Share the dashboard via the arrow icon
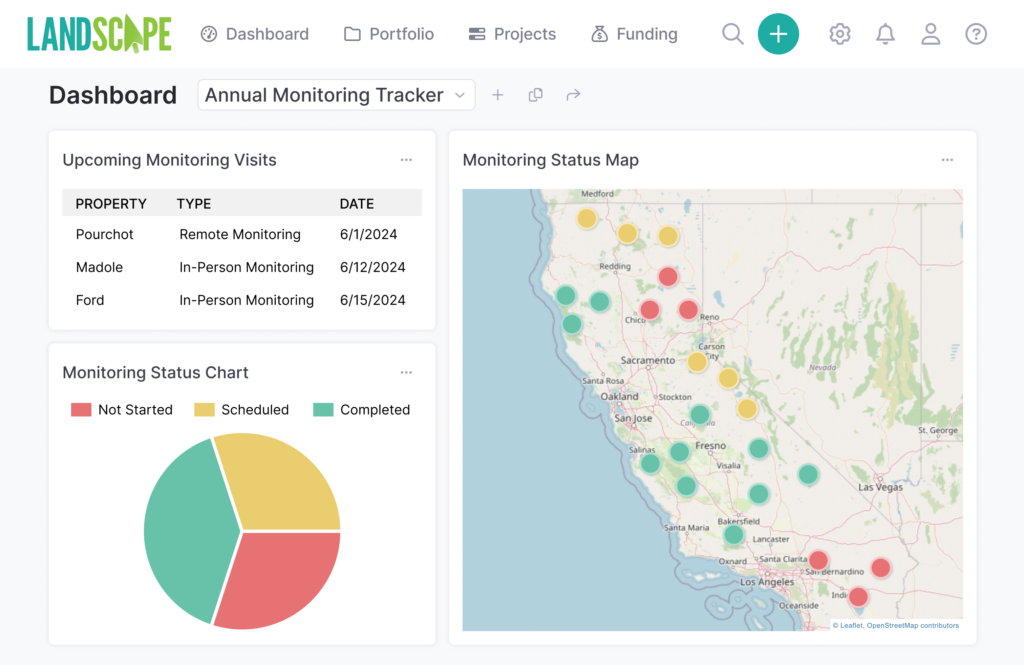The image size is (1024, 665). [572, 94]
